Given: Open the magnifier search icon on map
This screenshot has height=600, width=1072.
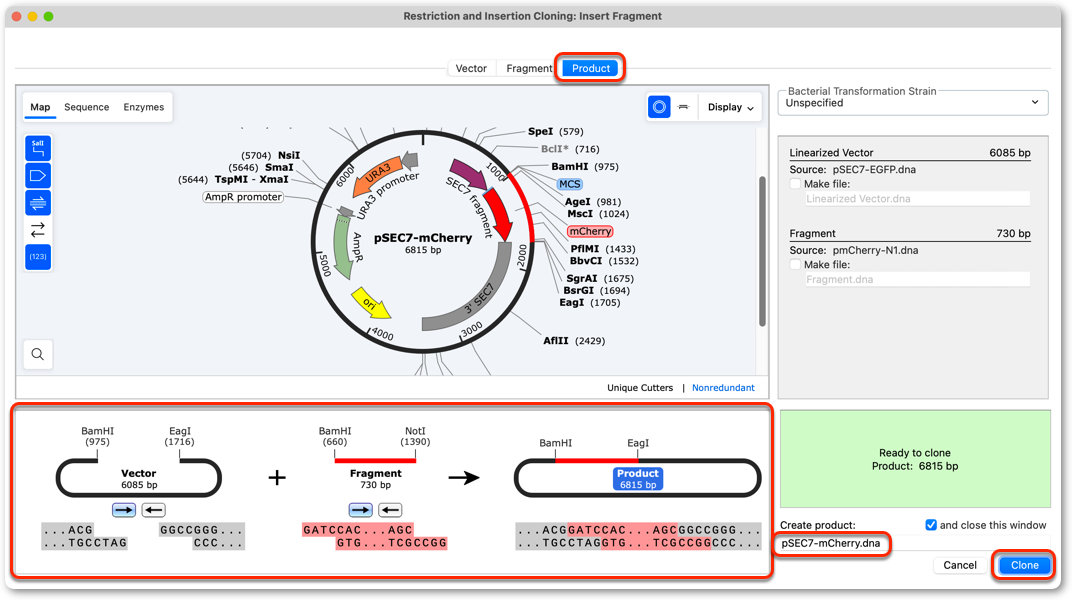Looking at the screenshot, I should [38, 354].
